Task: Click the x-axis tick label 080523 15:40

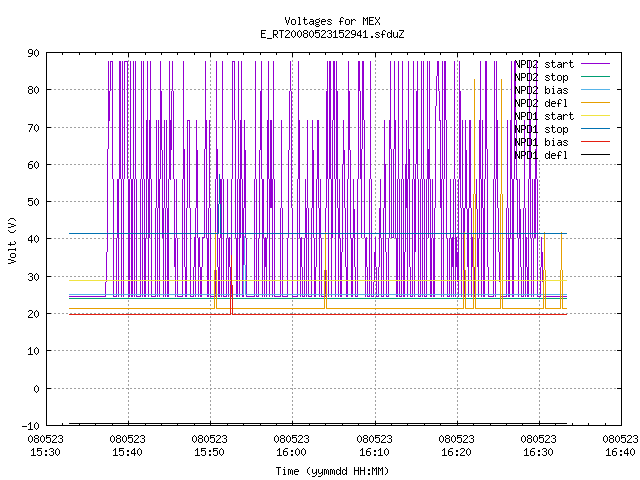Action: [x=127, y=445]
